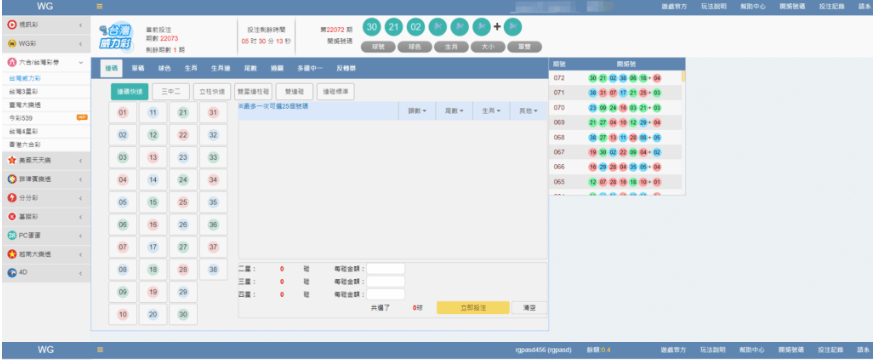Select number ball 09
The width and height of the screenshot is (876, 360).
pyautogui.click(x=123, y=292)
